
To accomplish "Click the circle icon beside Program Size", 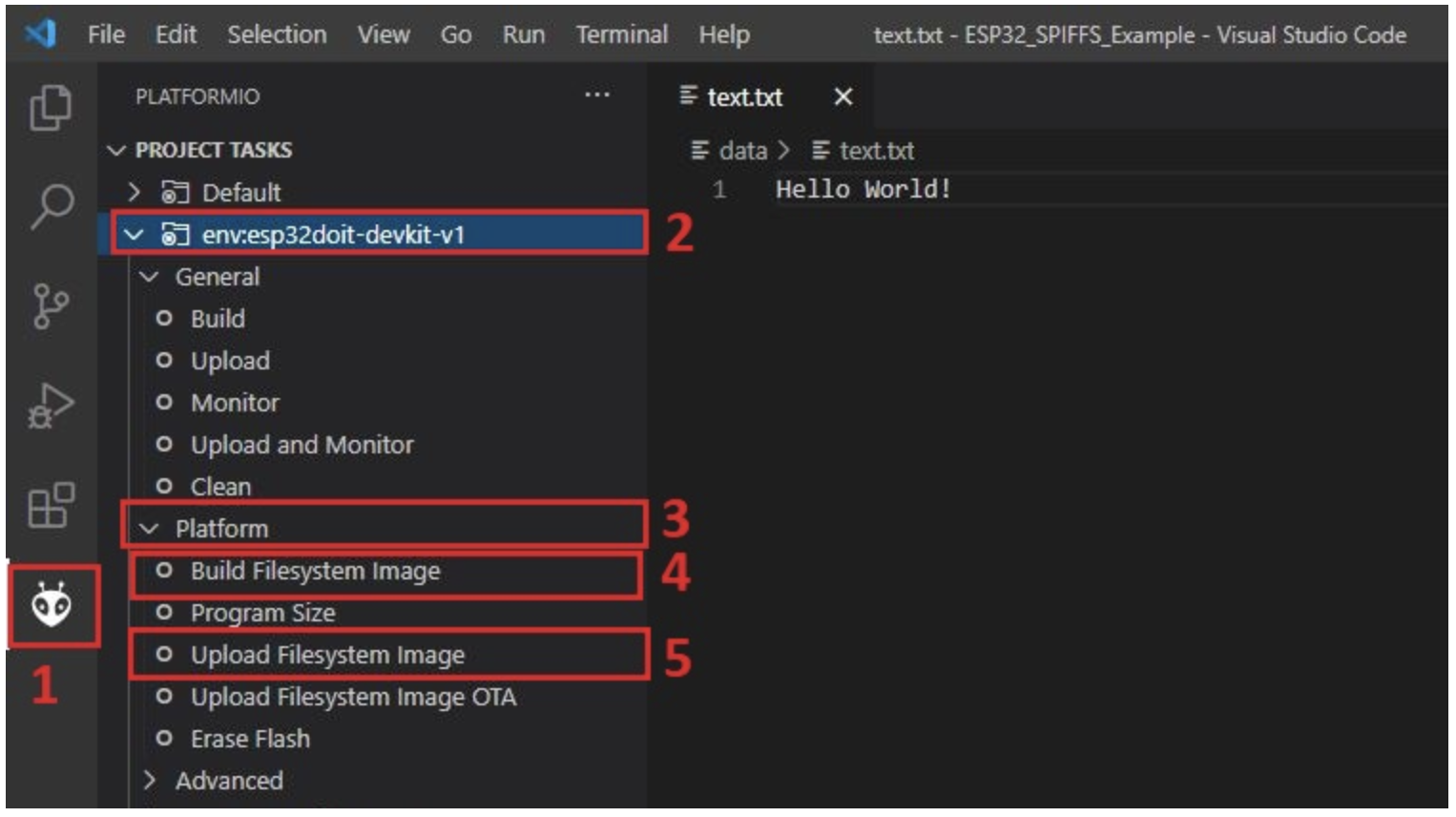I will pyautogui.click(x=164, y=612).
